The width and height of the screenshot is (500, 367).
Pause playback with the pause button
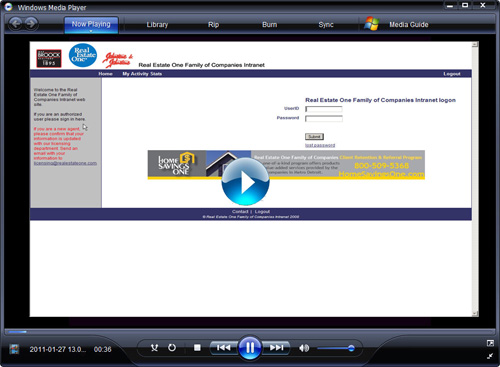[x=250, y=348]
